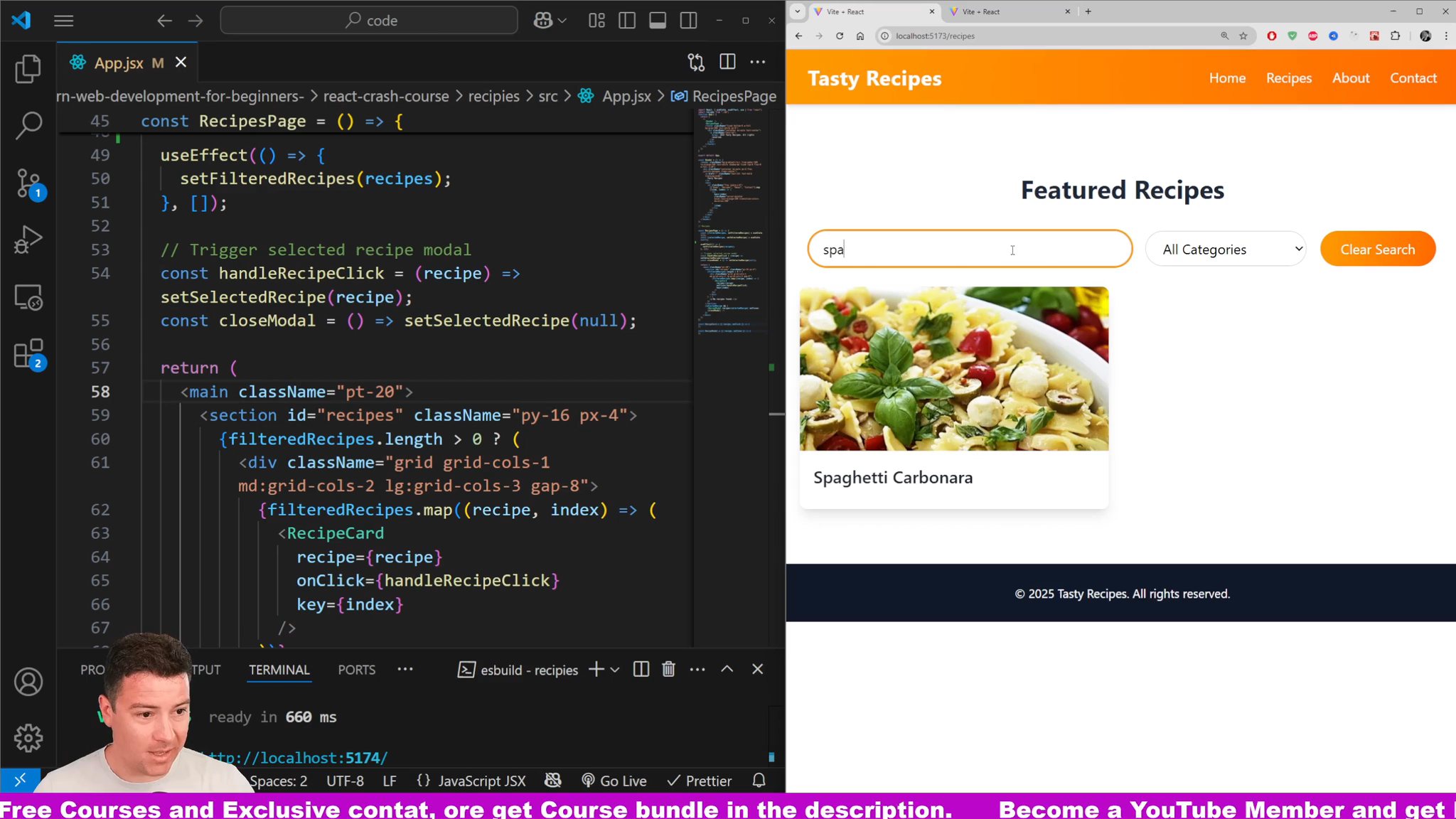Toggle the primary side bar layout
This screenshot has width=1456, height=819.
627,21
